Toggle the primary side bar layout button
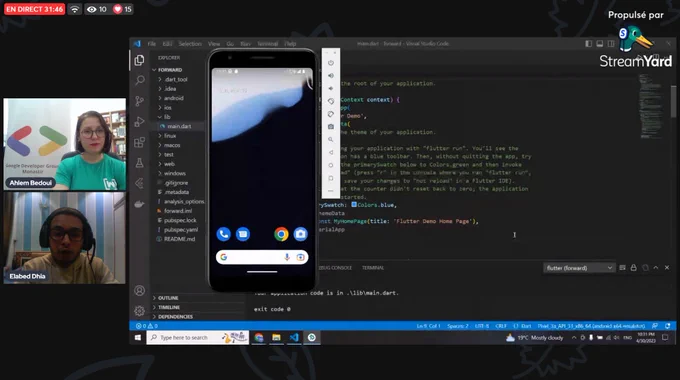This screenshot has width=680, height=380. point(588,44)
